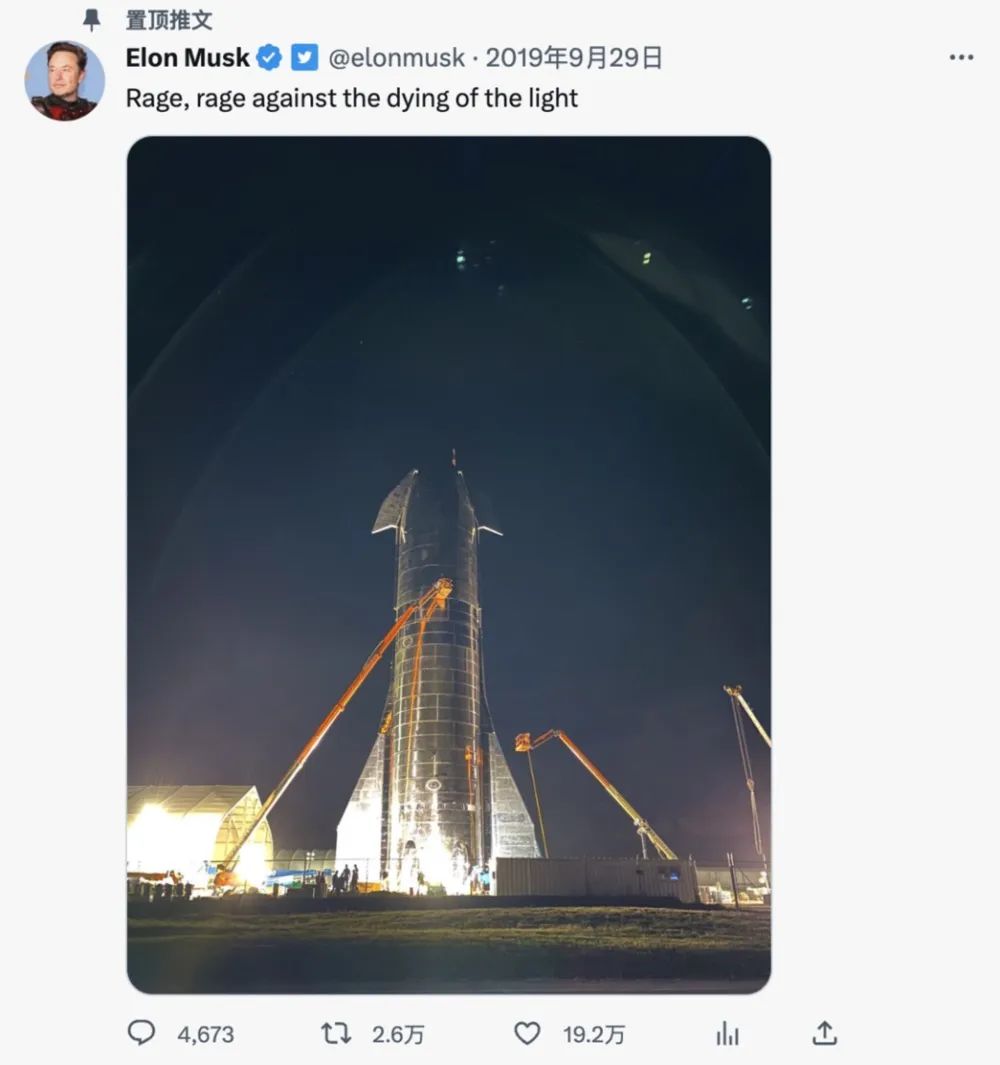Click the Elon Musk display name

pyautogui.click(x=188, y=58)
